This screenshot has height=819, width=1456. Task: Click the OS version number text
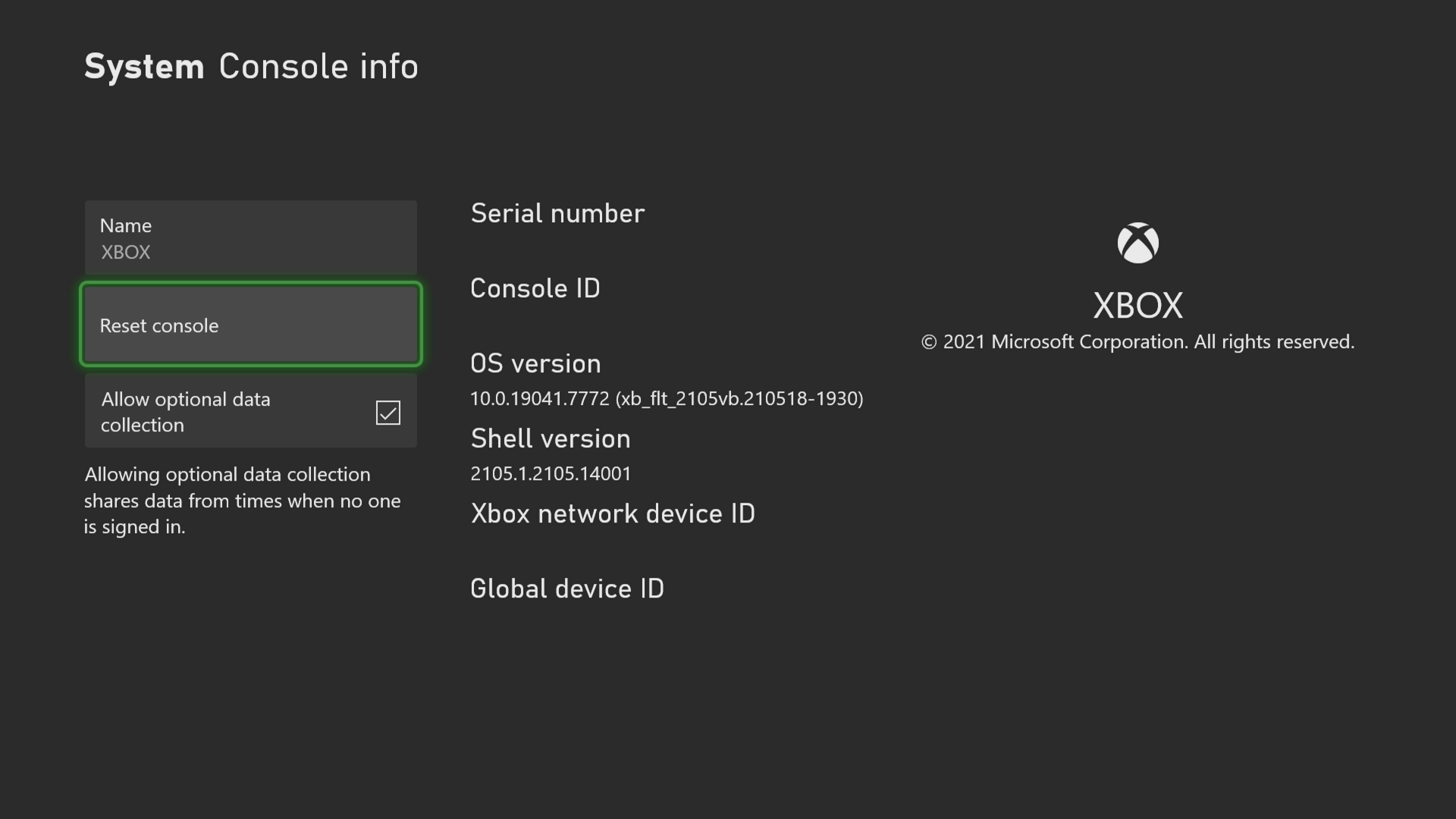click(x=667, y=398)
